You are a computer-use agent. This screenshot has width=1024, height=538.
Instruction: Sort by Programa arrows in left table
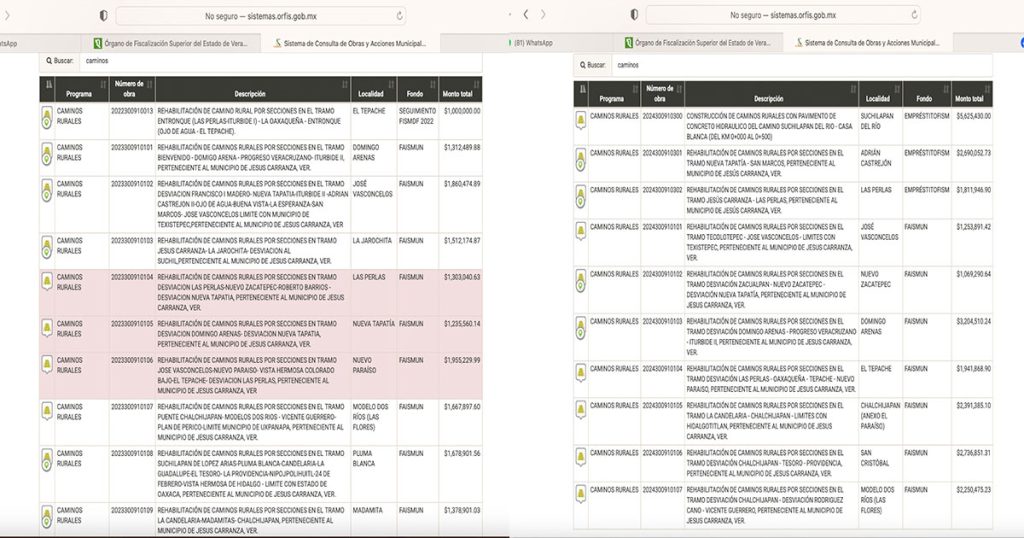pos(103,84)
